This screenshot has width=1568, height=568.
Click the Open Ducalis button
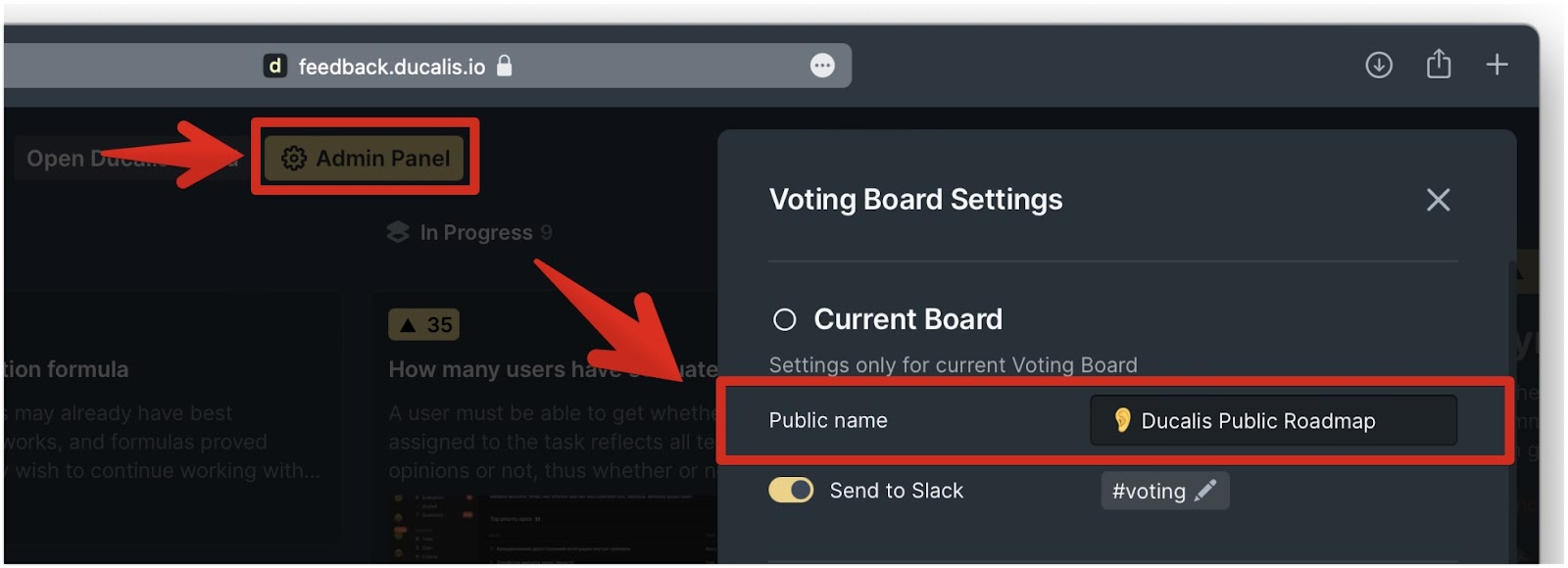[127, 159]
